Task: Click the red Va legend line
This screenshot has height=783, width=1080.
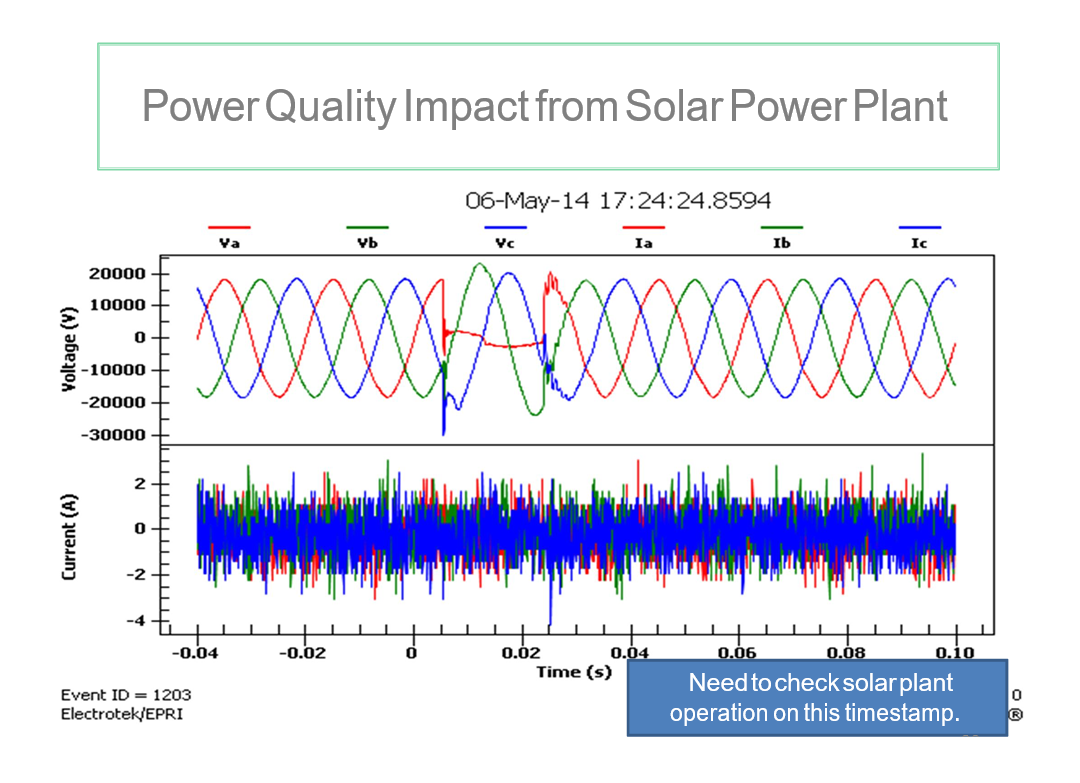Action: pyautogui.click(x=229, y=228)
